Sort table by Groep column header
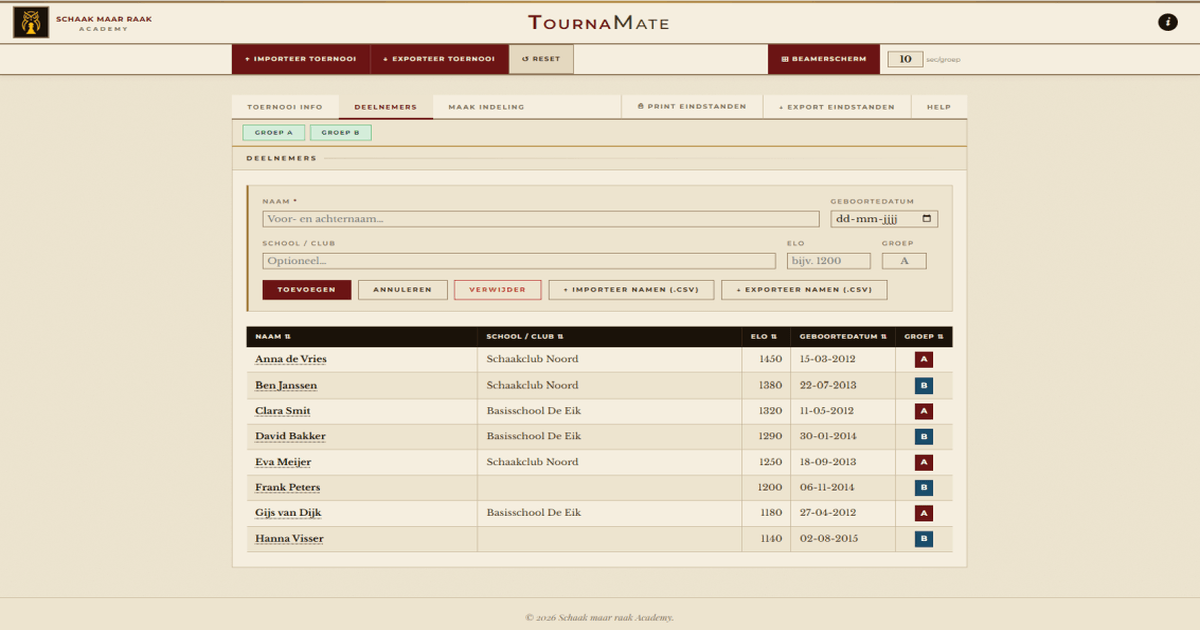 tap(924, 337)
